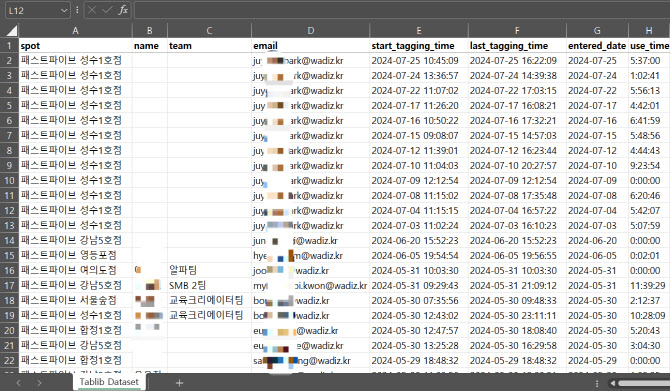The image size is (670, 391).
Task: Click the horizontal scrollbar left arrow
Action: point(613,383)
